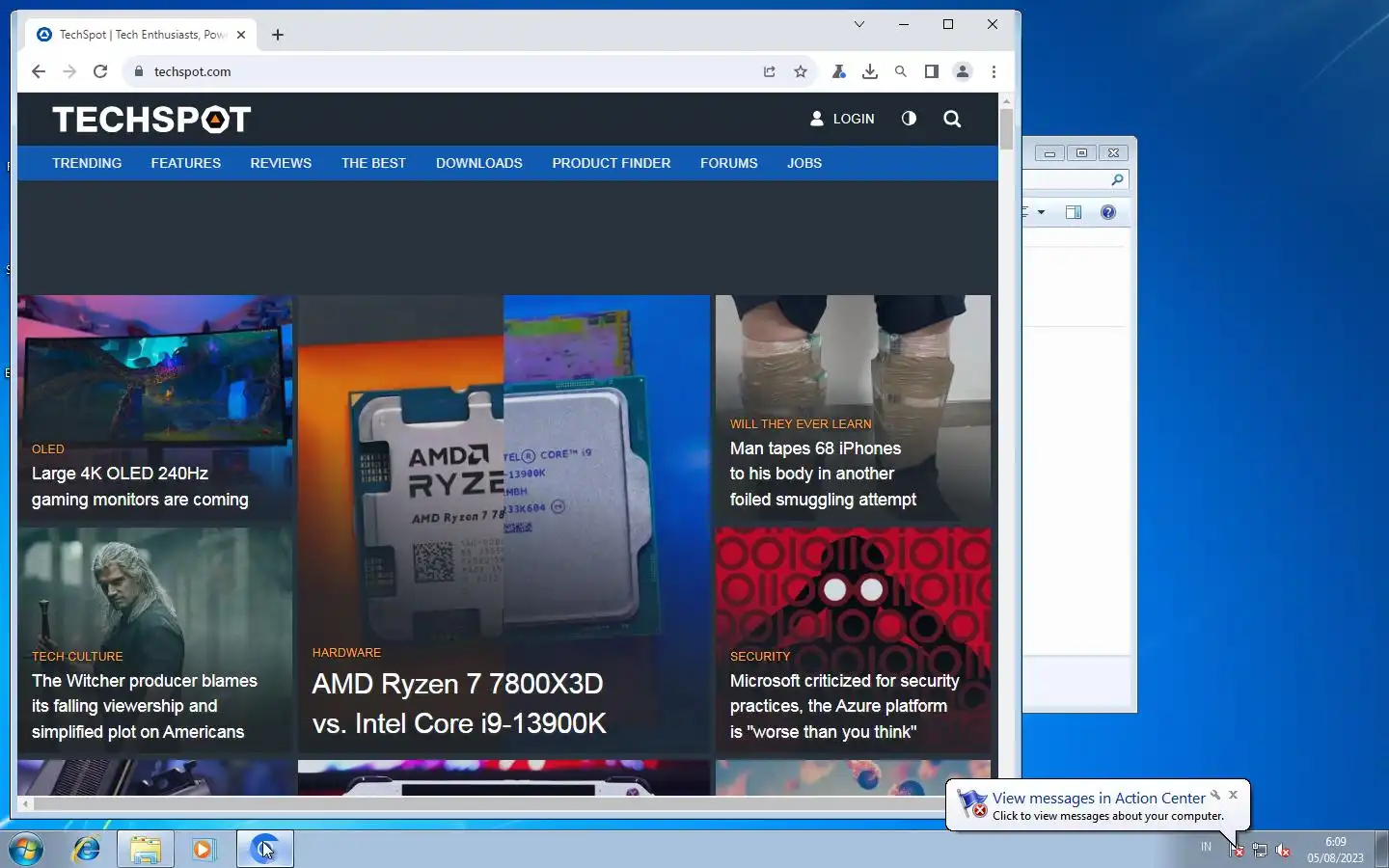Open the Chrome Labs flask icon
The image size is (1389, 868).
point(839,71)
